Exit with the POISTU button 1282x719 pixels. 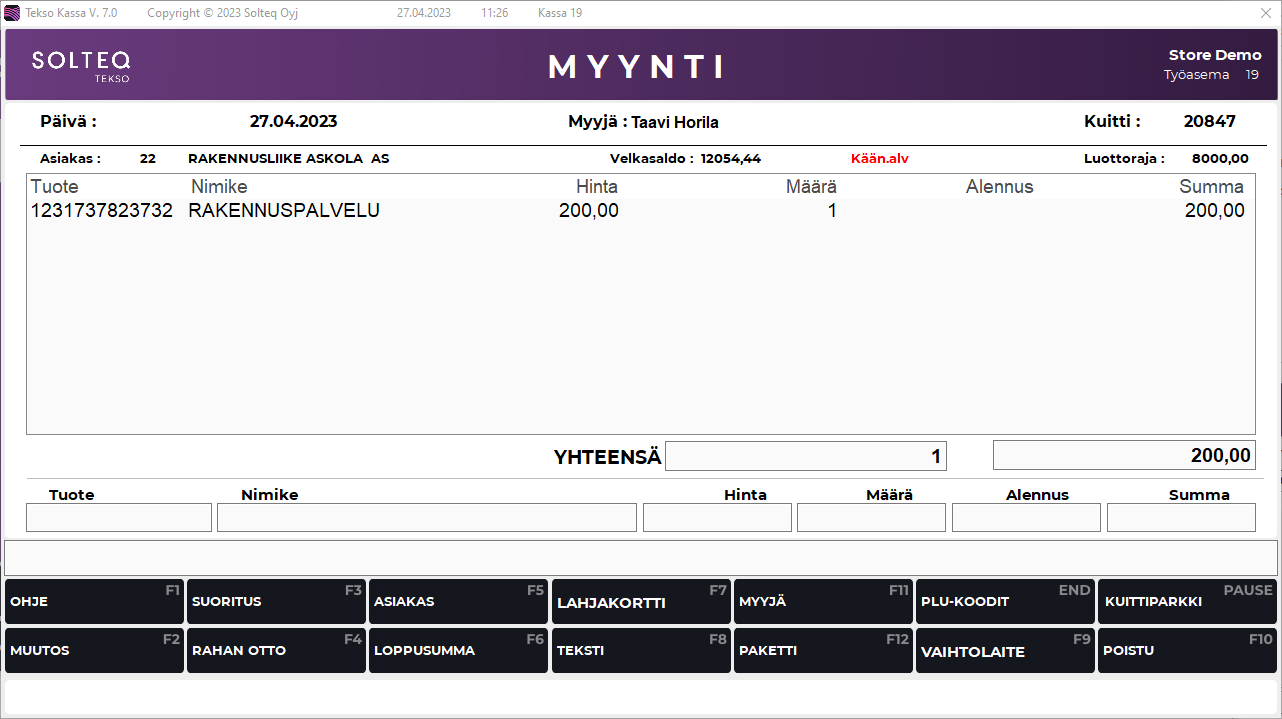[1187, 651]
